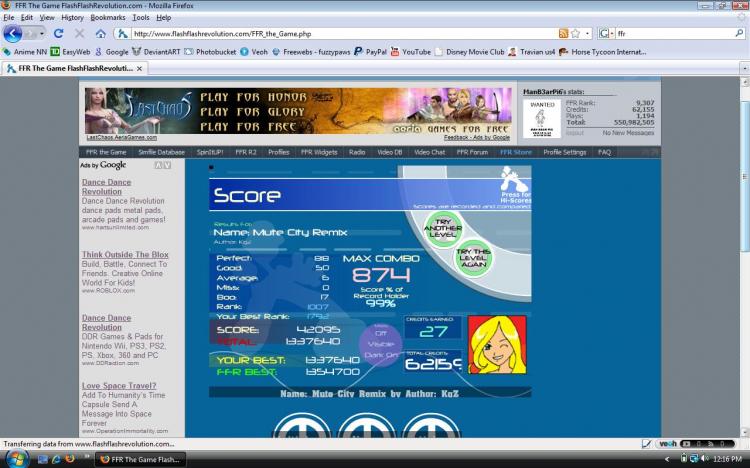
Task: Click the URL address field
Action: tap(344, 33)
